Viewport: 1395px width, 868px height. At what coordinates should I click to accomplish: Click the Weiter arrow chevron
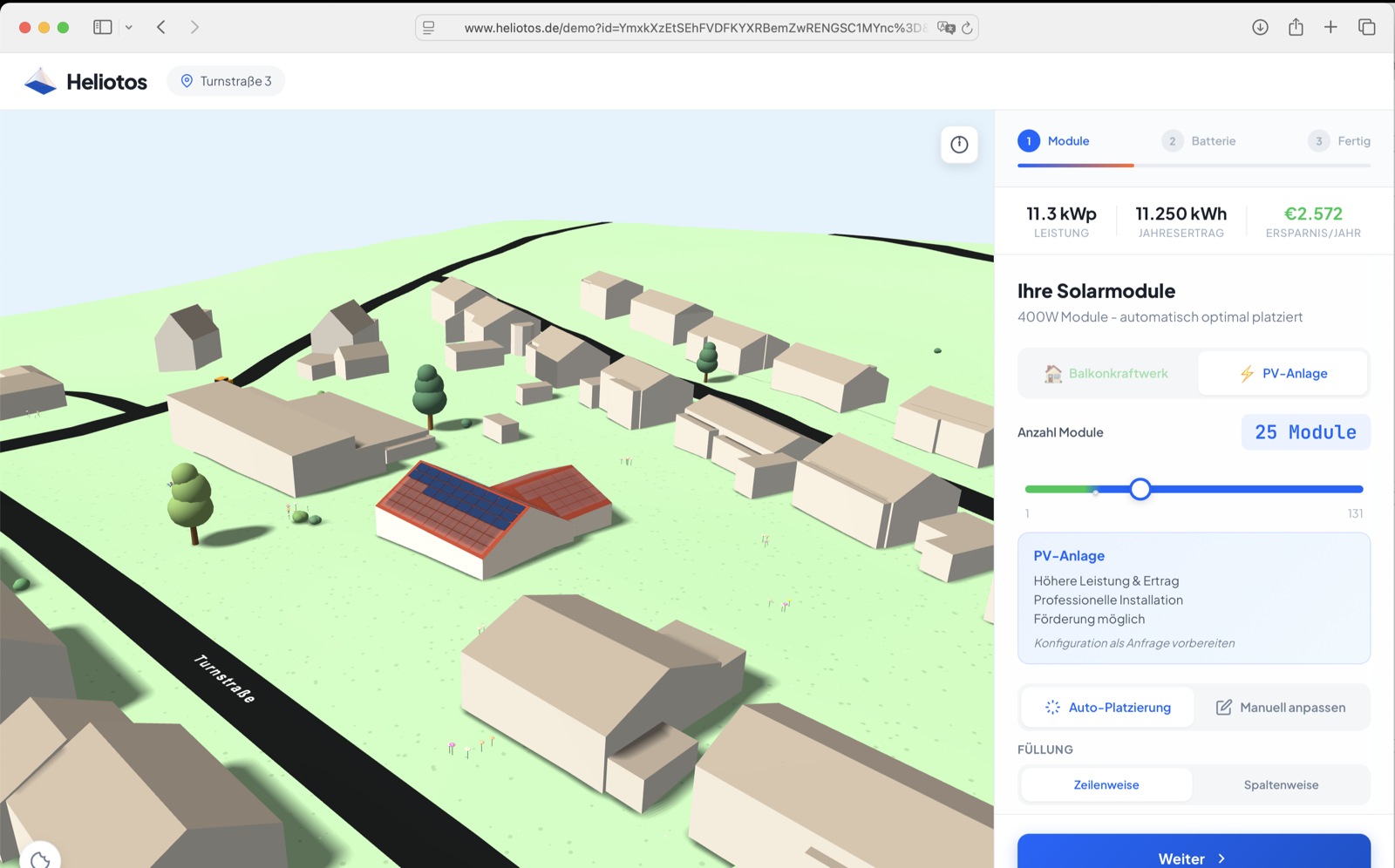pyautogui.click(x=1221, y=859)
